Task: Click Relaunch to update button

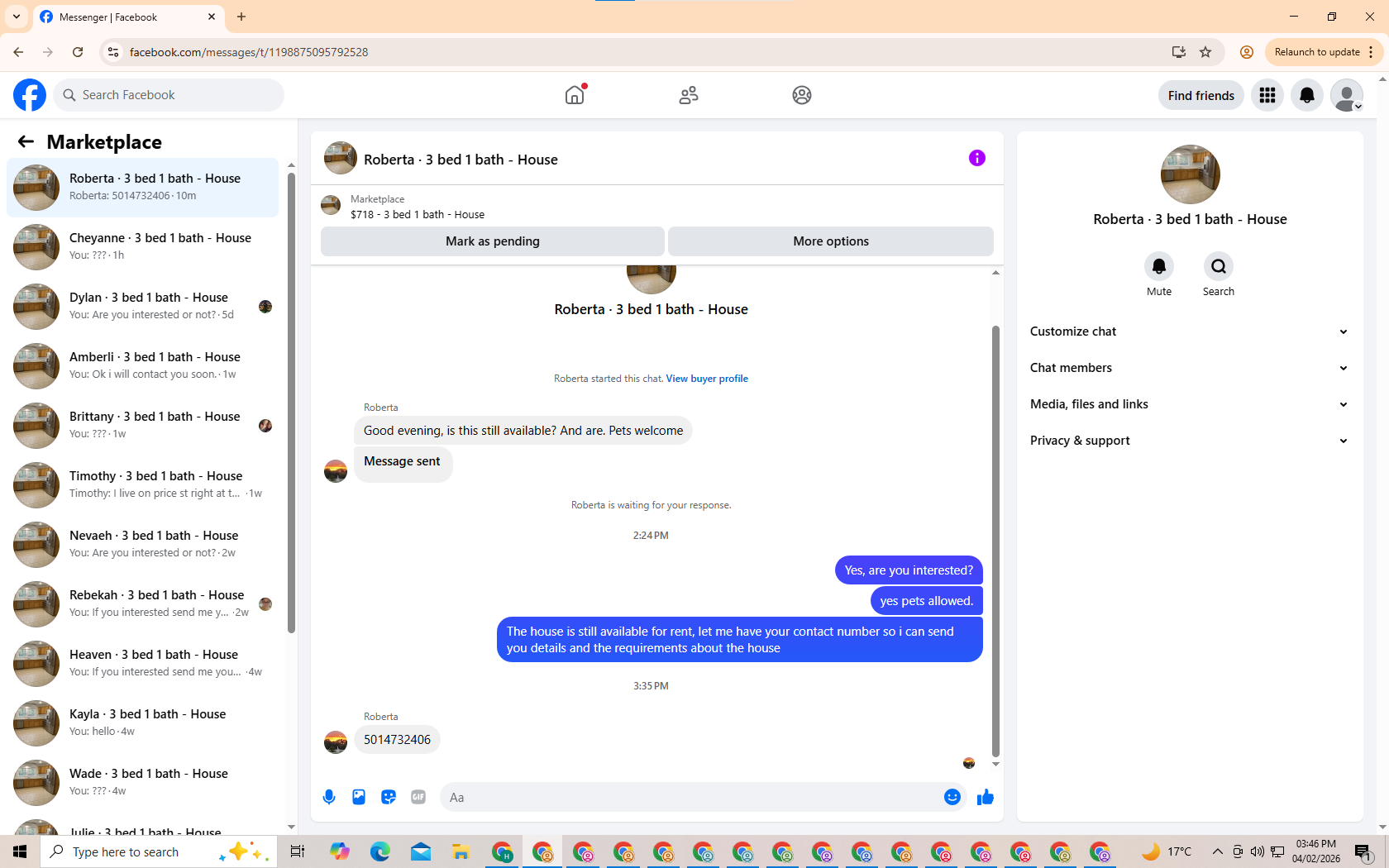Action: pos(1317,52)
